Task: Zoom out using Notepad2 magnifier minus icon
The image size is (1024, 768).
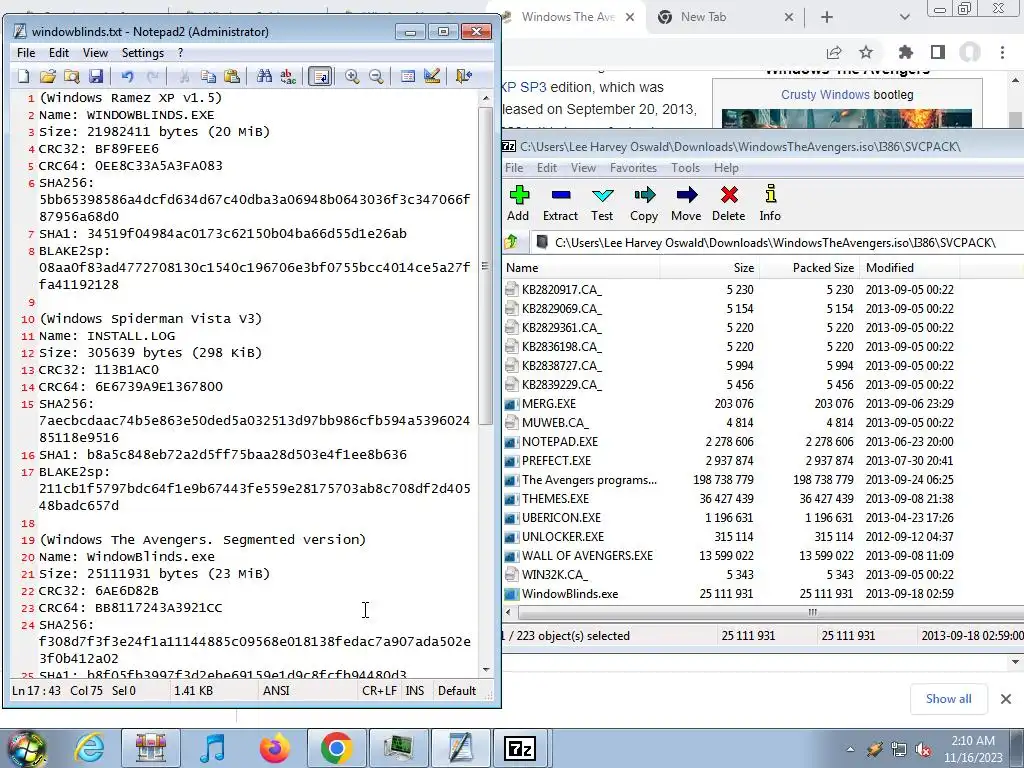Action: pos(376,76)
